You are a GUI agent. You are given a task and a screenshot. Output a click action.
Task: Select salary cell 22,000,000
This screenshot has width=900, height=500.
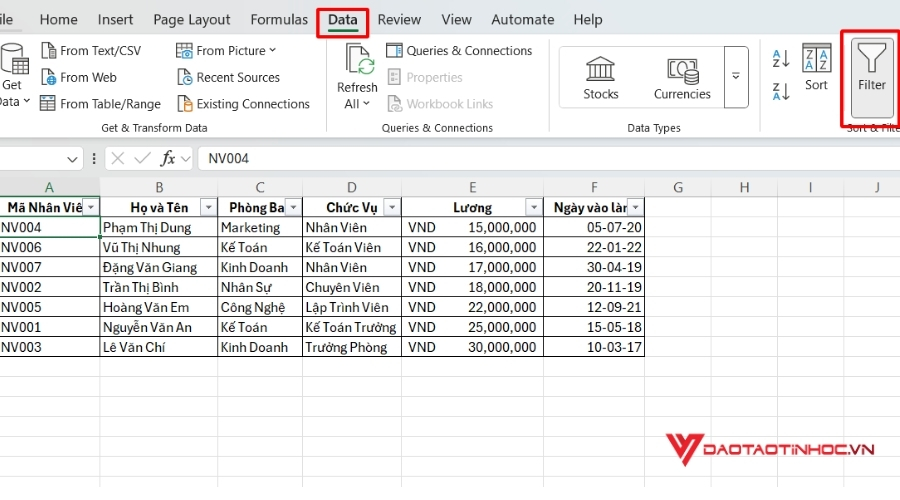472,307
